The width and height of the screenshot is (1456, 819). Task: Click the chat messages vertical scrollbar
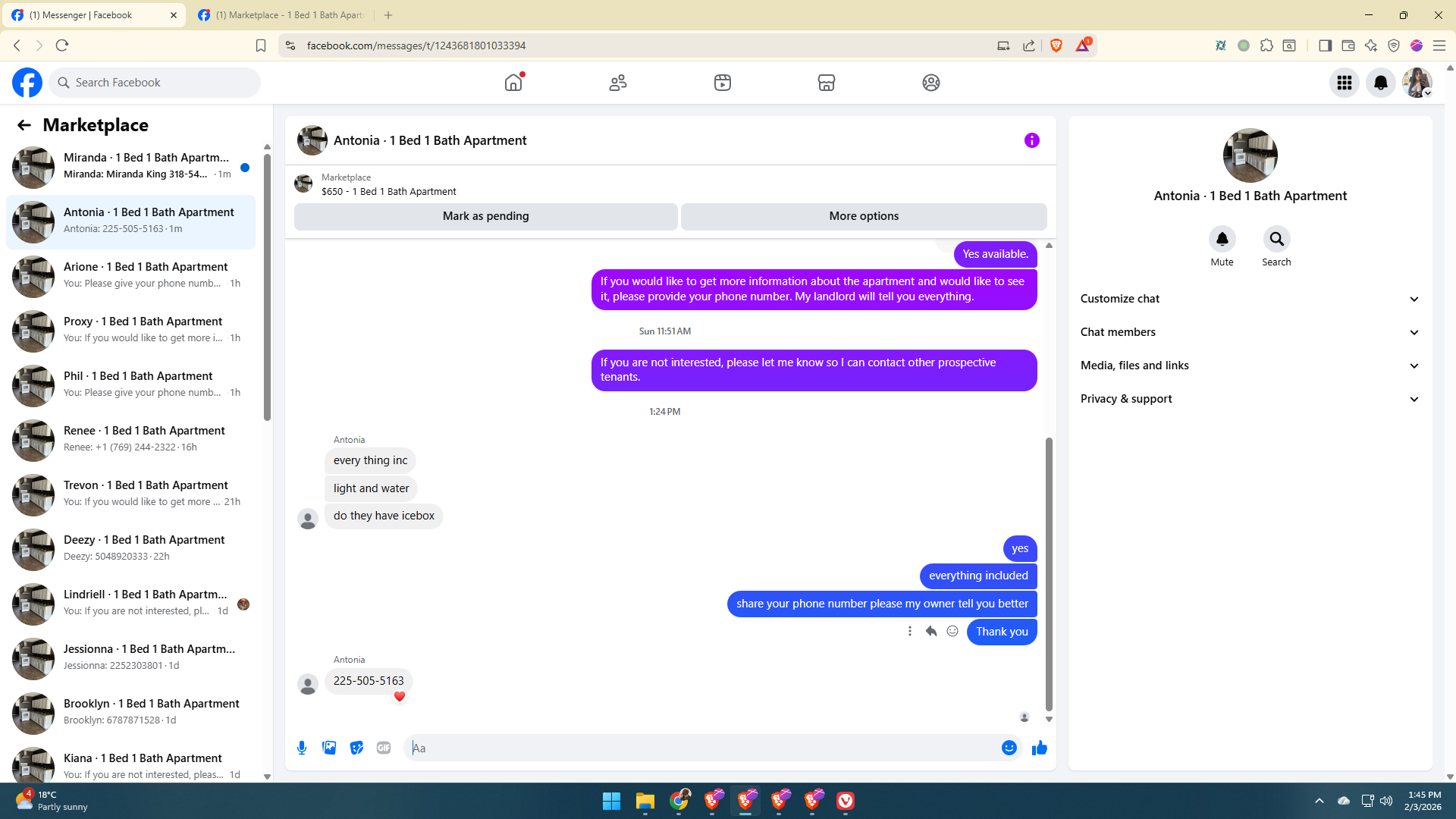pyautogui.click(x=1049, y=574)
